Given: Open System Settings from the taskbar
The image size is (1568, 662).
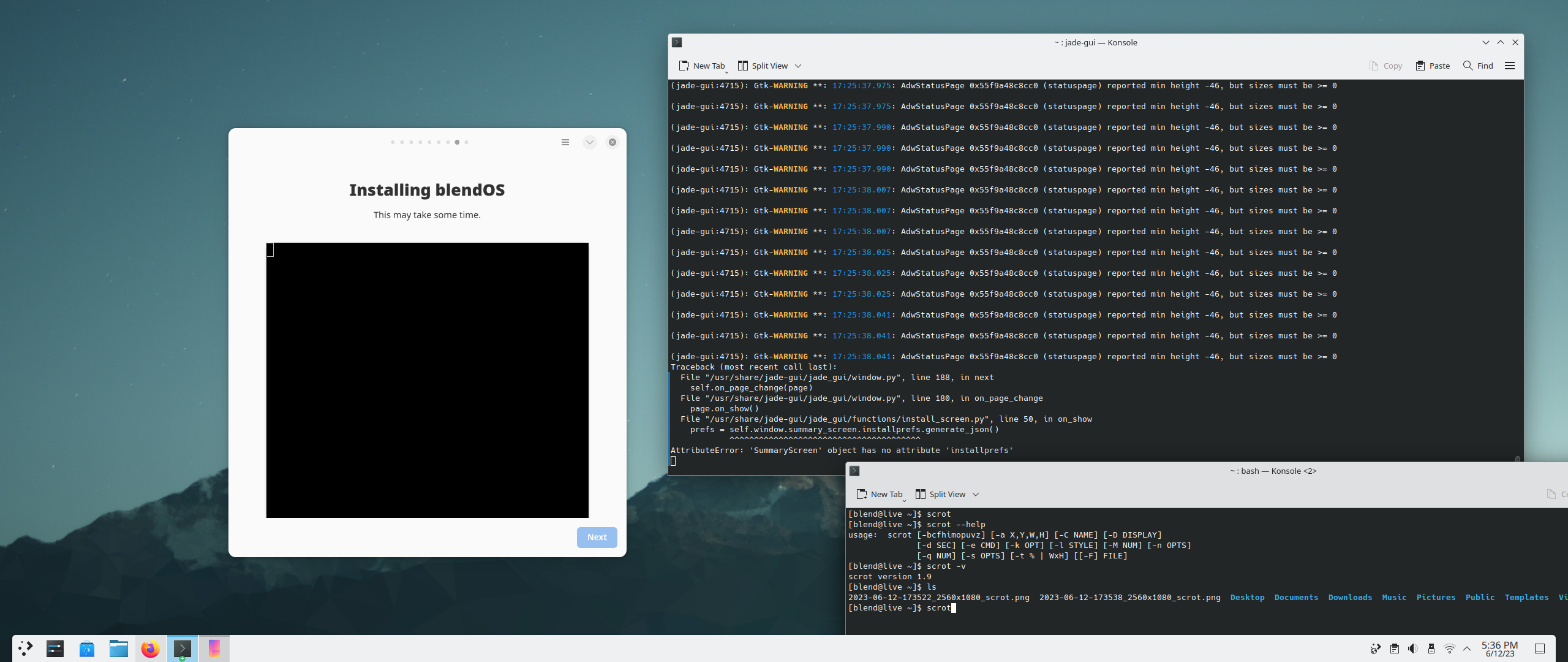Looking at the screenshot, I should (x=55, y=649).
